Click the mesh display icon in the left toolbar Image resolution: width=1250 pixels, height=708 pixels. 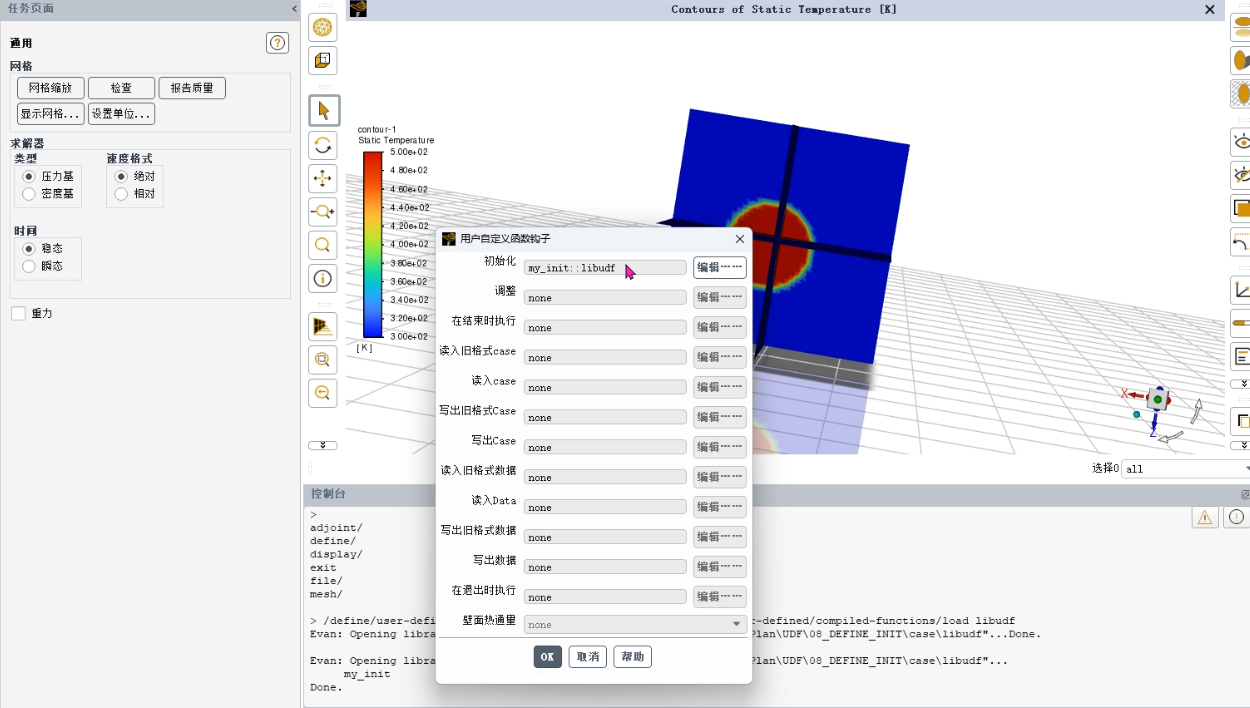[x=323, y=28]
